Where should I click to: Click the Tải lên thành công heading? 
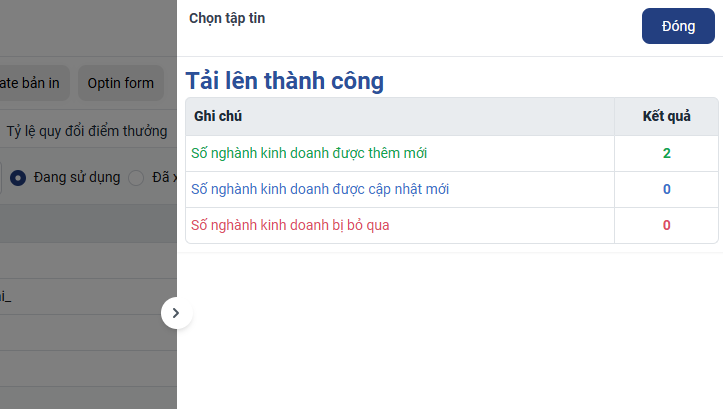pyautogui.click(x=285, y=81)
